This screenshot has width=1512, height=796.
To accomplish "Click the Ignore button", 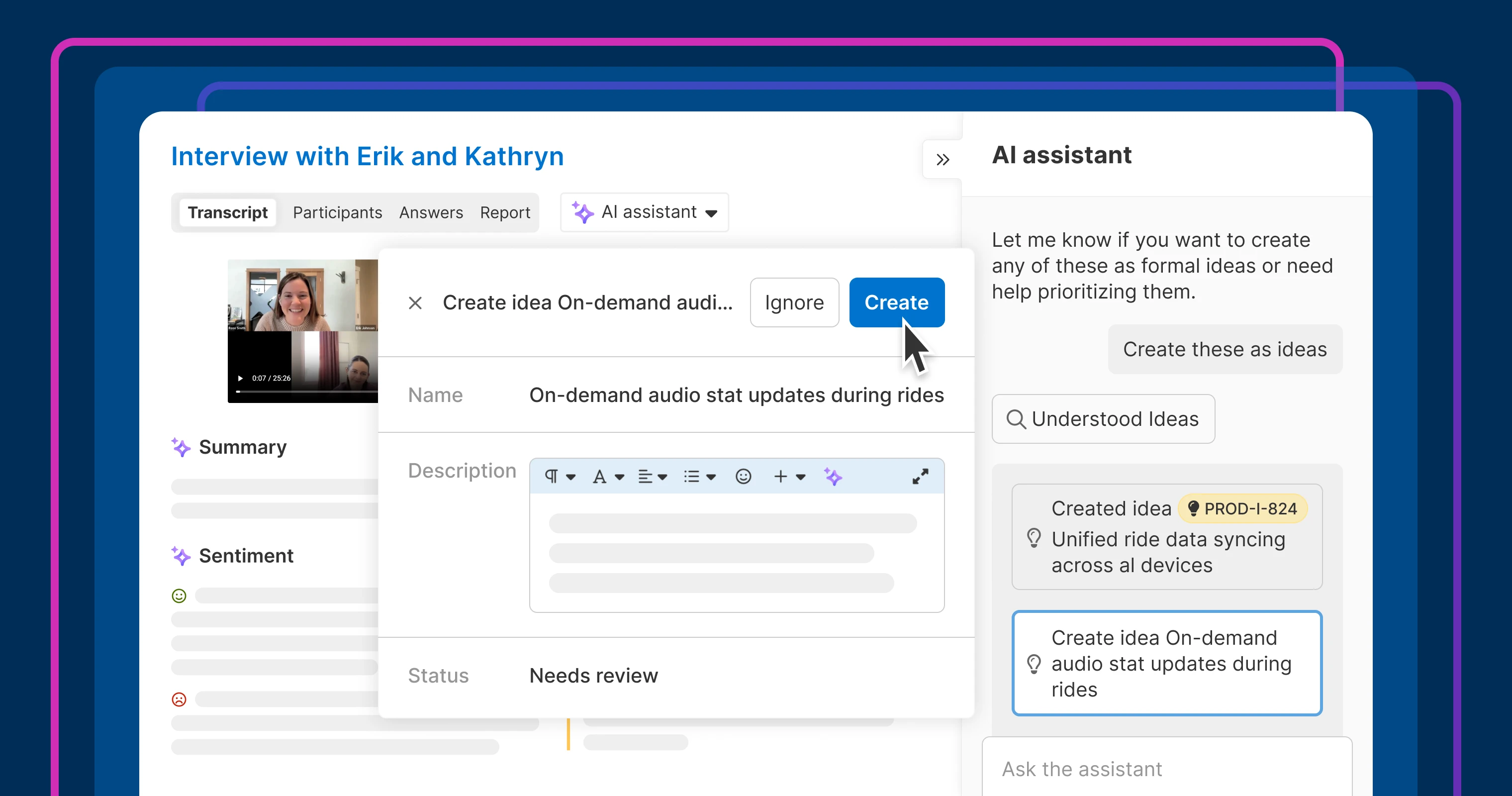I will [x=794, y=303].
